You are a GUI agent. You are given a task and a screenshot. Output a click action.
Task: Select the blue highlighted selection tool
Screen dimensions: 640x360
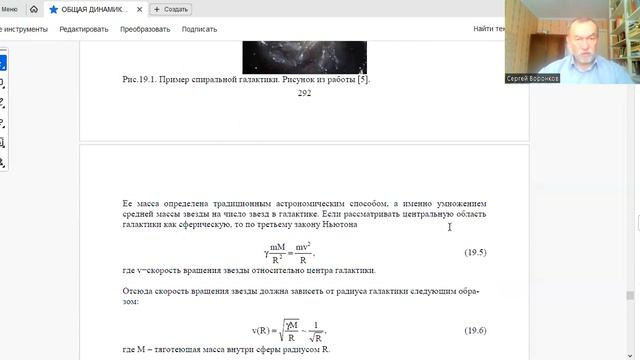2,63
